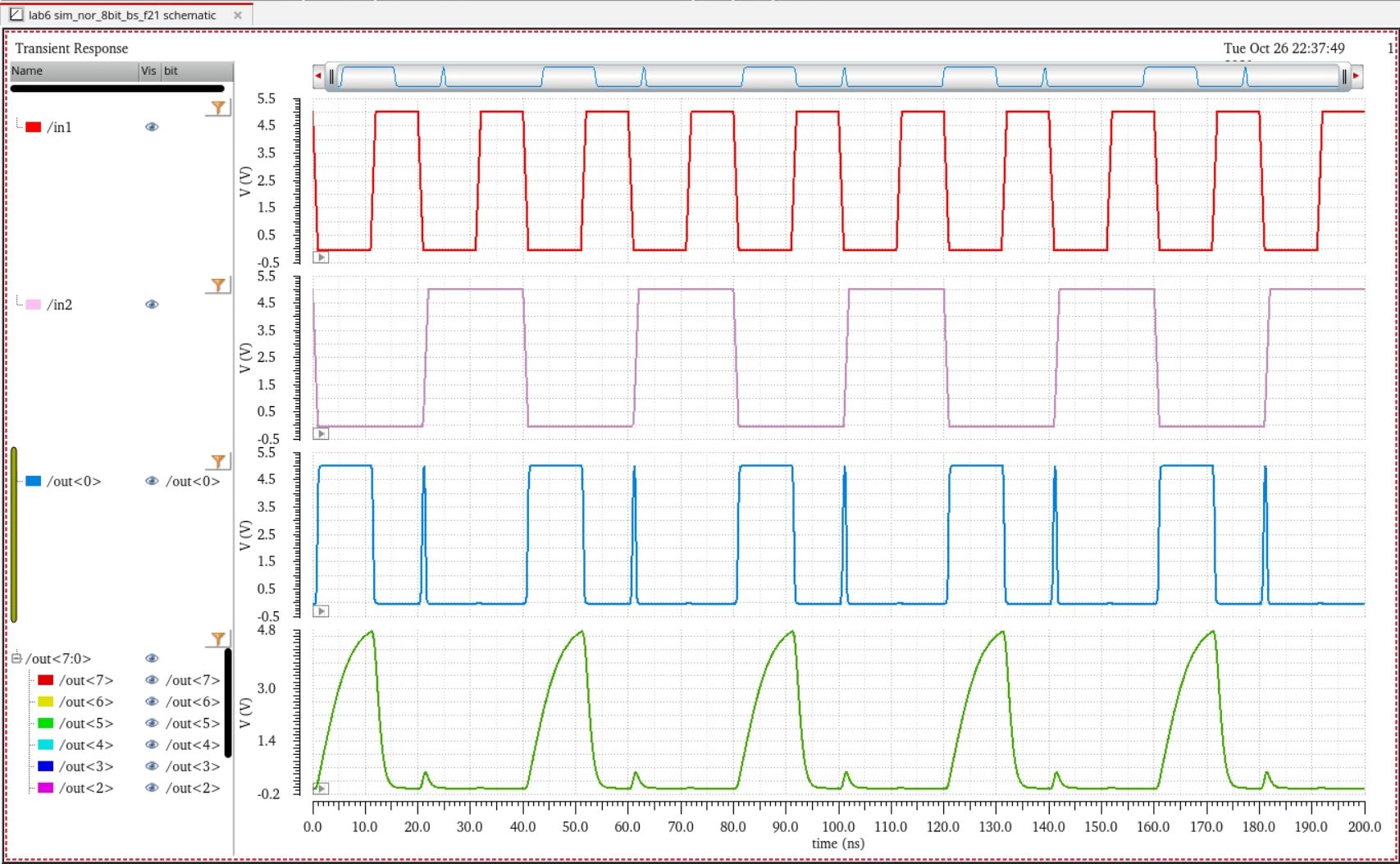The image size is (1400, 864).
Task: Click the left red arrow of the zoom scrollbar
Action: coord(318,76)
